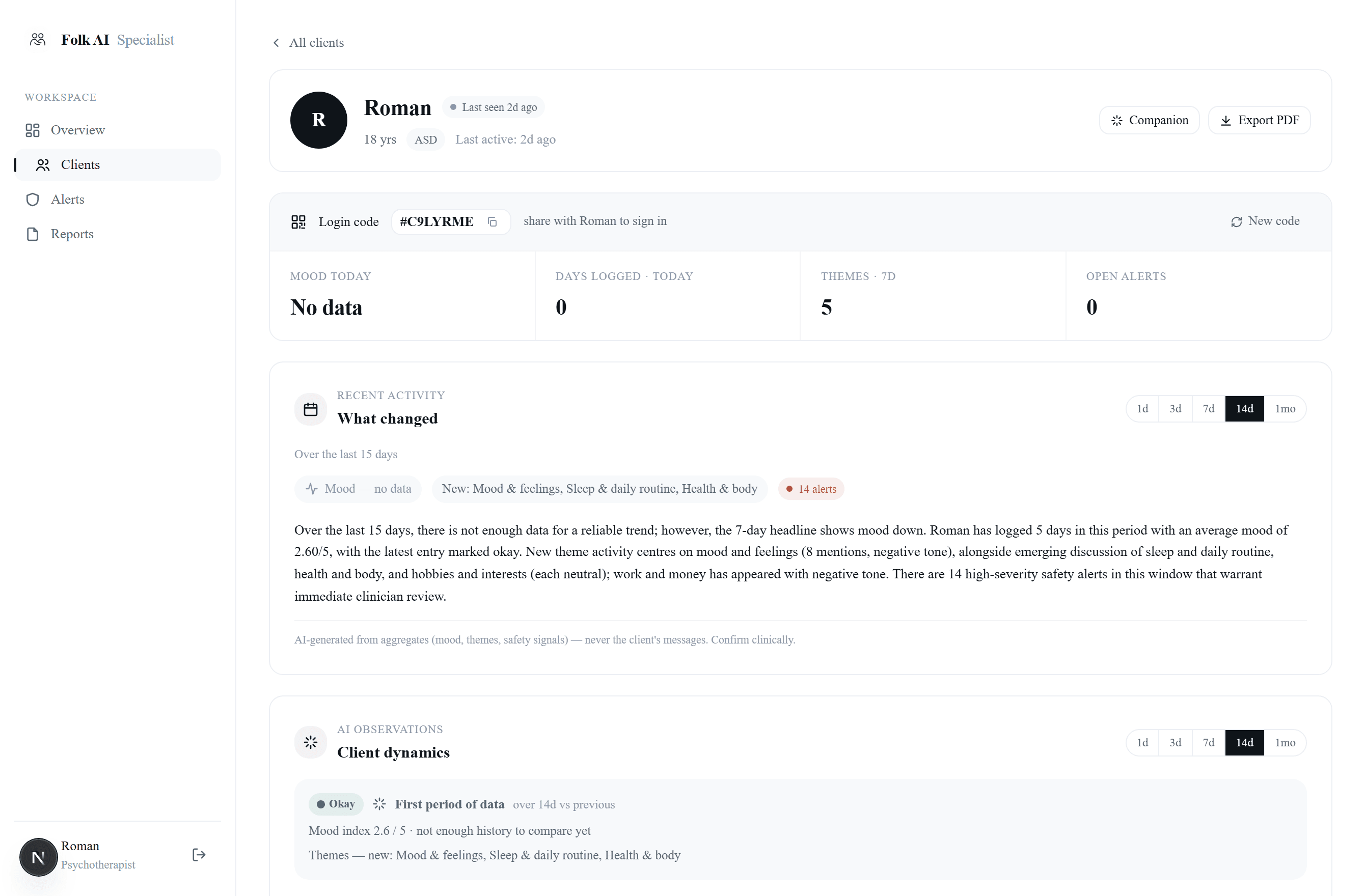Generate a New code for login
This screenshot has width=1365, height=896.
coord(1265,221)
